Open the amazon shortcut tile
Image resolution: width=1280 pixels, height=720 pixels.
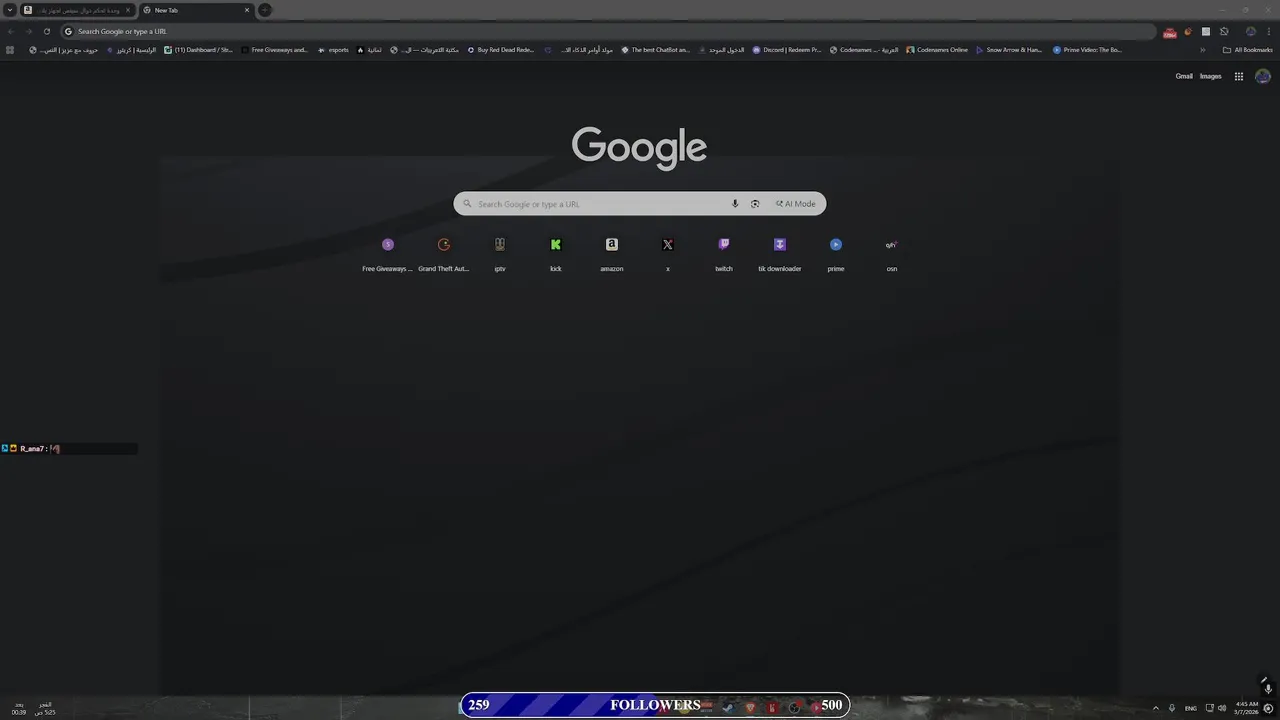click(x=612, y=254)
